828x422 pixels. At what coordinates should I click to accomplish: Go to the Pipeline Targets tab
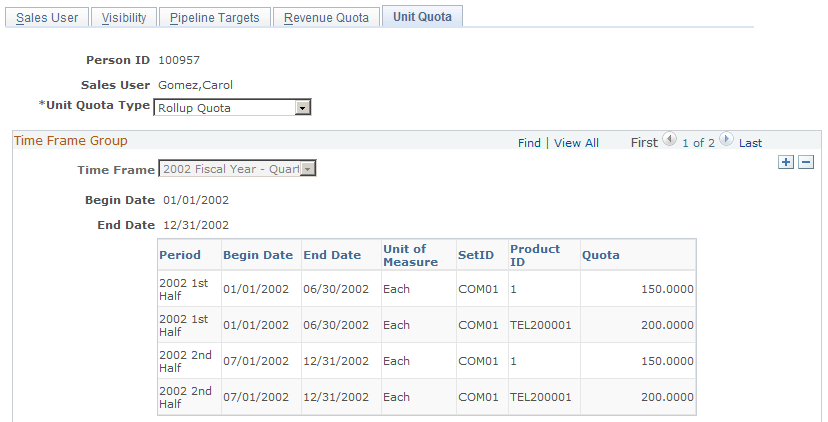tap(214, 18)
